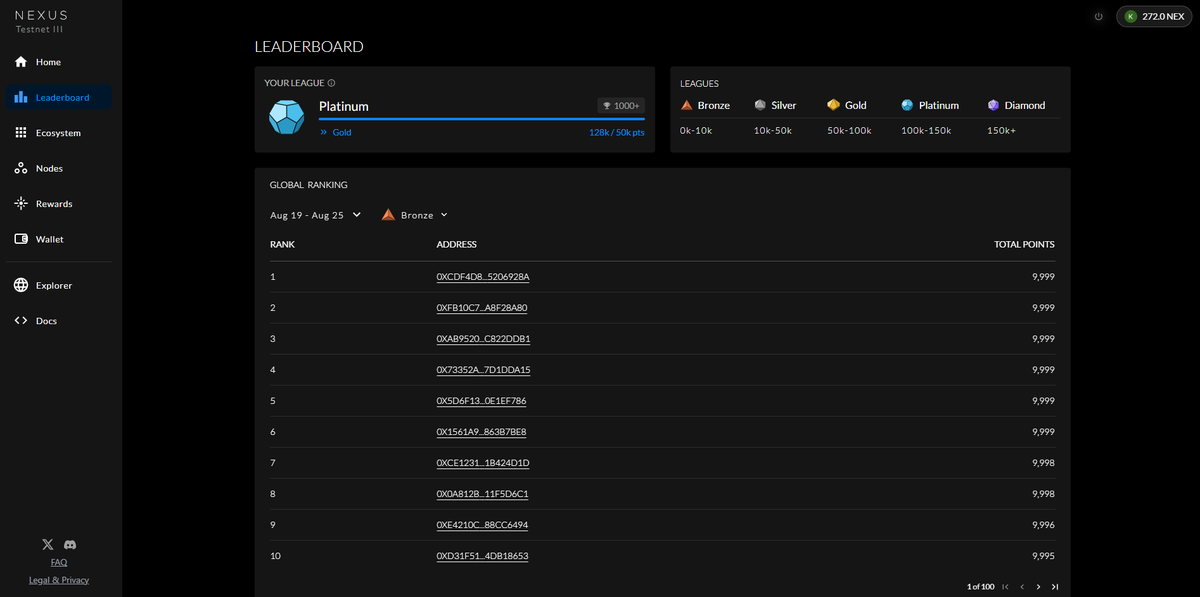Open the Discord icon in sidebar footer

(x=70, y=545)
